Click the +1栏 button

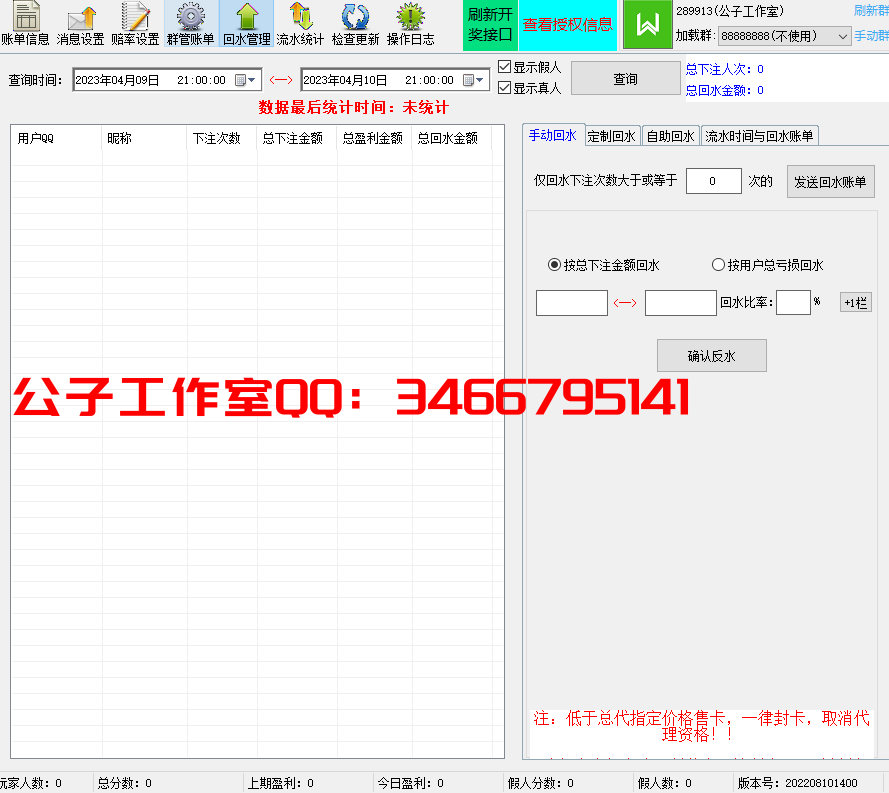point(856,303)
